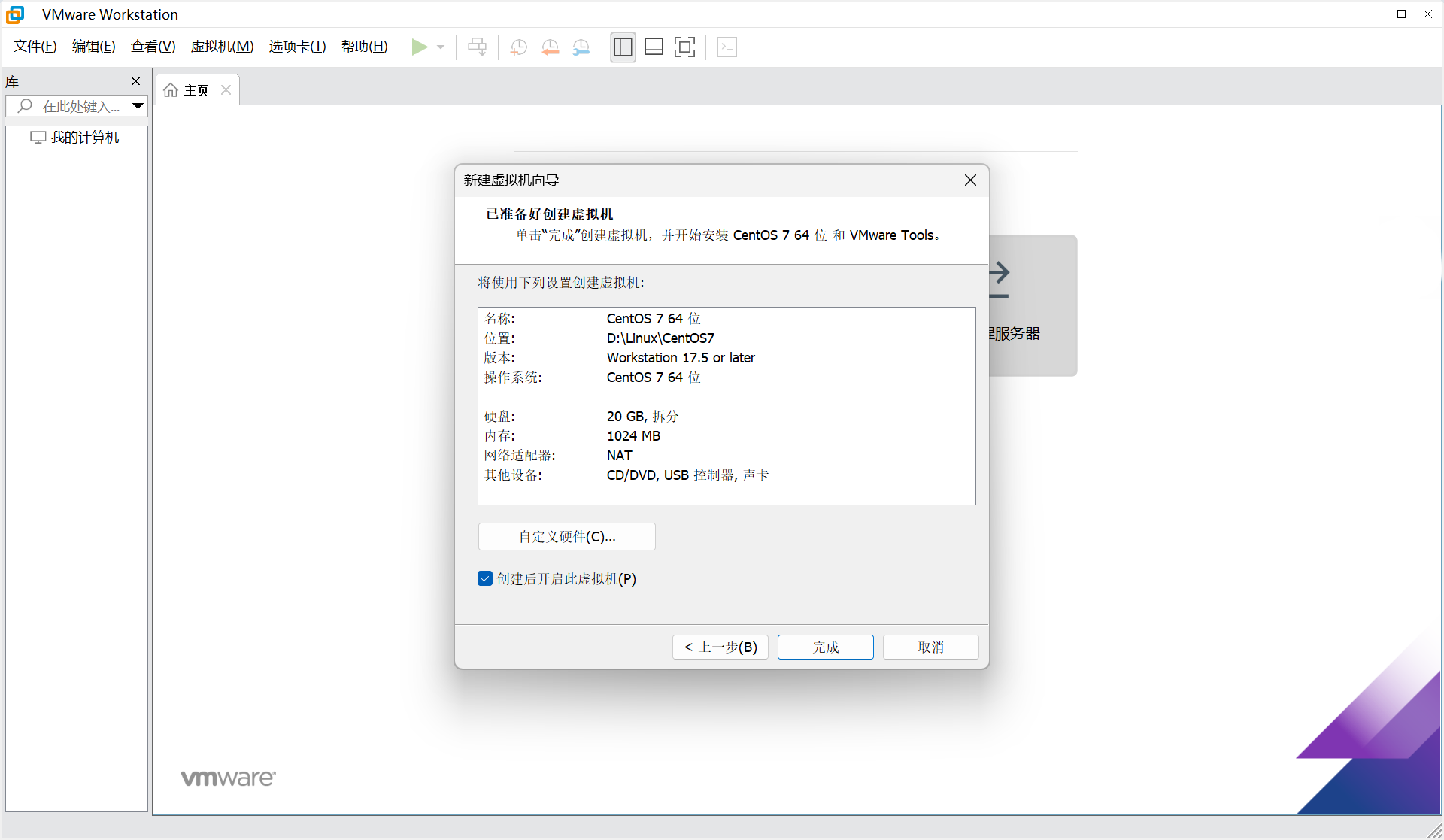This screenshot has height=840, width=1444.
Task: Click the green power-on play icon
Action: (x=420, y=47)
